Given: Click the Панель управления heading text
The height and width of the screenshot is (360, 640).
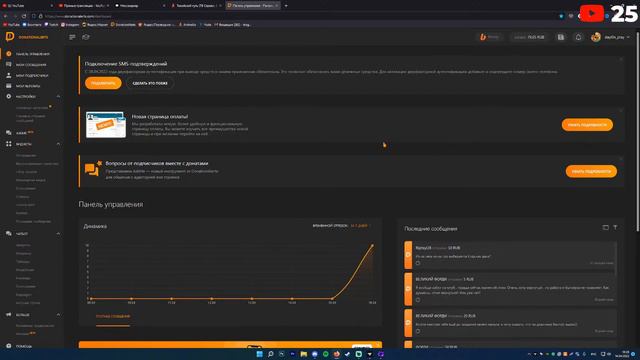Looking at the screenshot, I should tap(111, 204).
